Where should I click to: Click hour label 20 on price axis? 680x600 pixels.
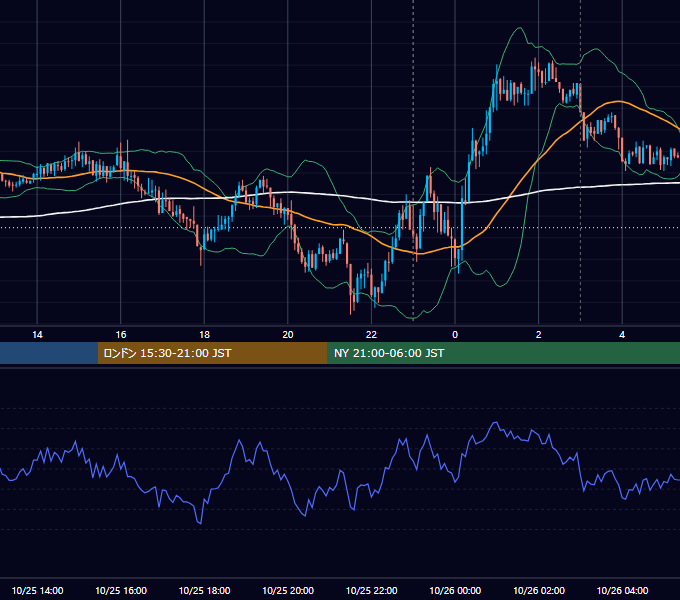coord(288,335)
